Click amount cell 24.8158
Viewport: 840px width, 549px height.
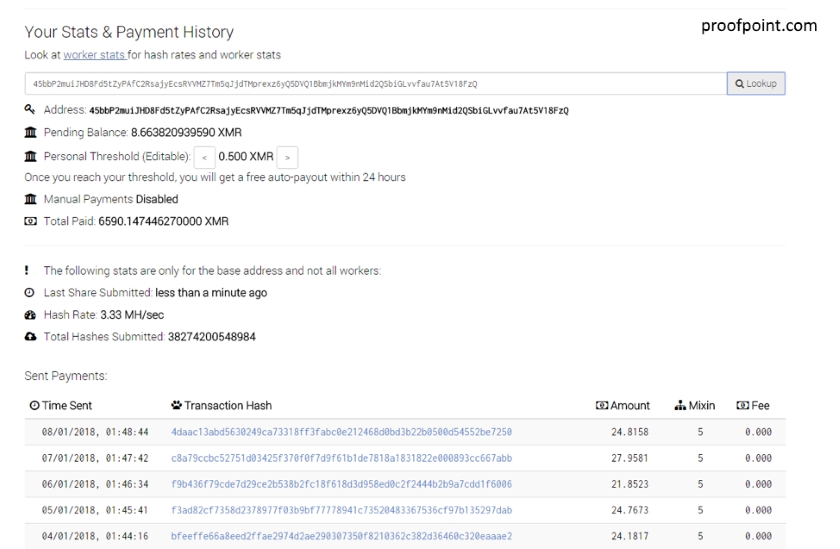[629, 432]
